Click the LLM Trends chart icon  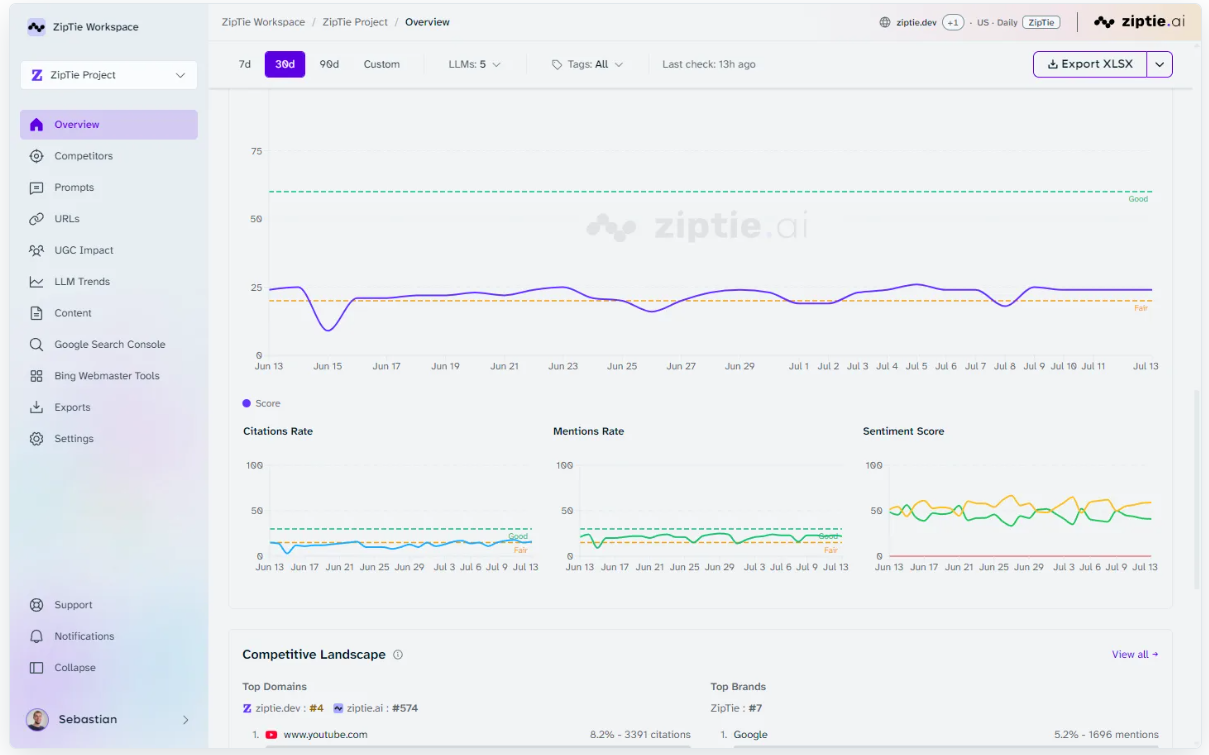coord(37,282)
